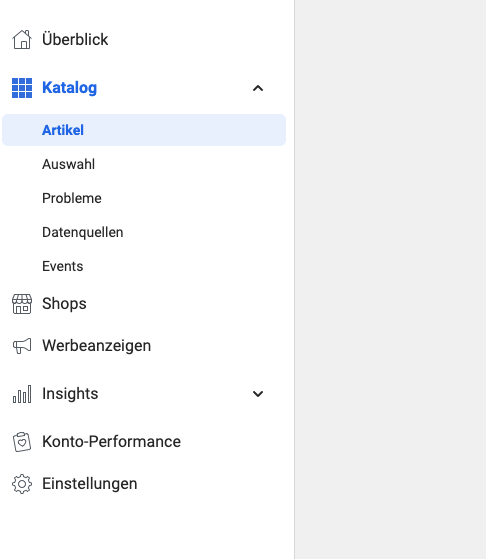Select Events under Katalog
Viewport: 486px width, 559px height.
click(62, 266)
